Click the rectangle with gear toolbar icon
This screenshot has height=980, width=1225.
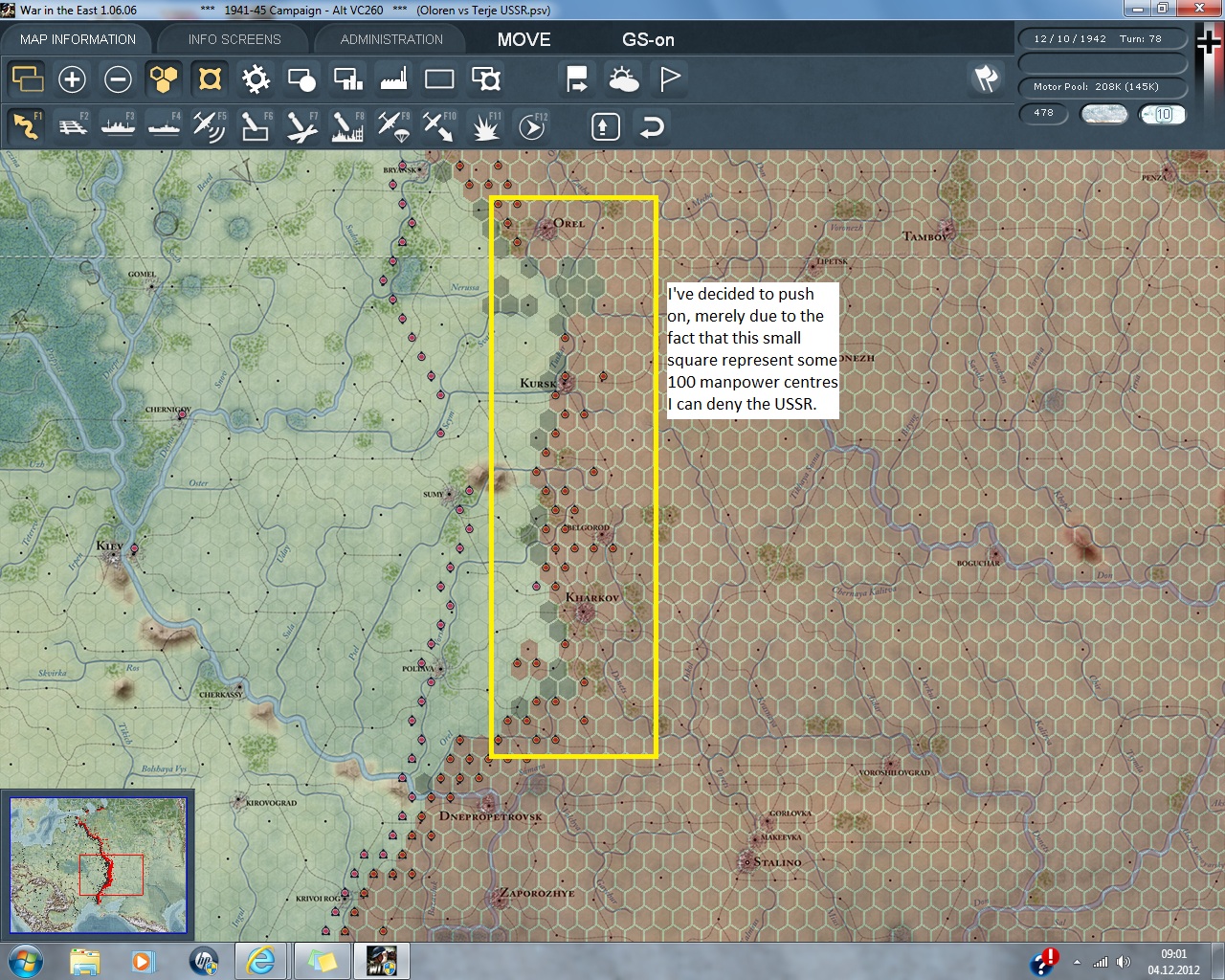point(485,78)
